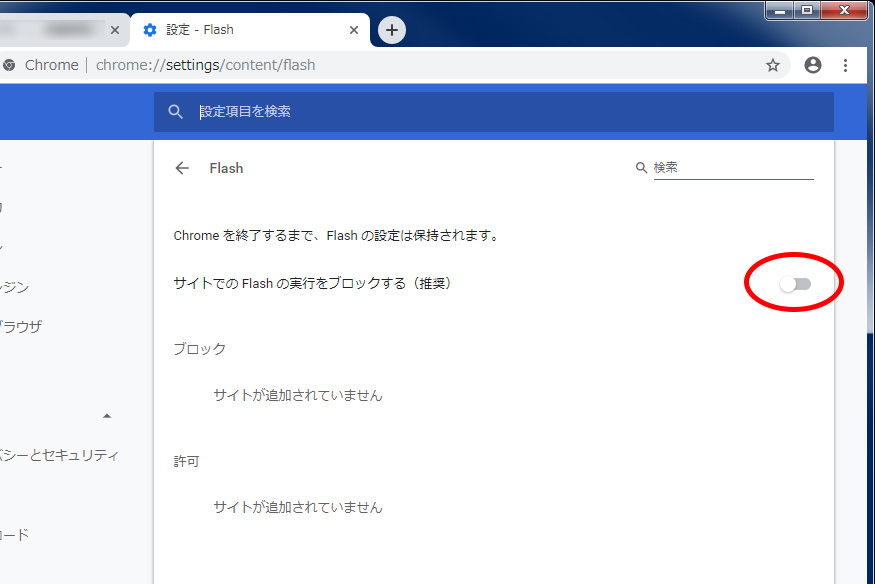Open a new tab with the plus button
Viewport: 875px width, 584px height.
click(392, 30)
